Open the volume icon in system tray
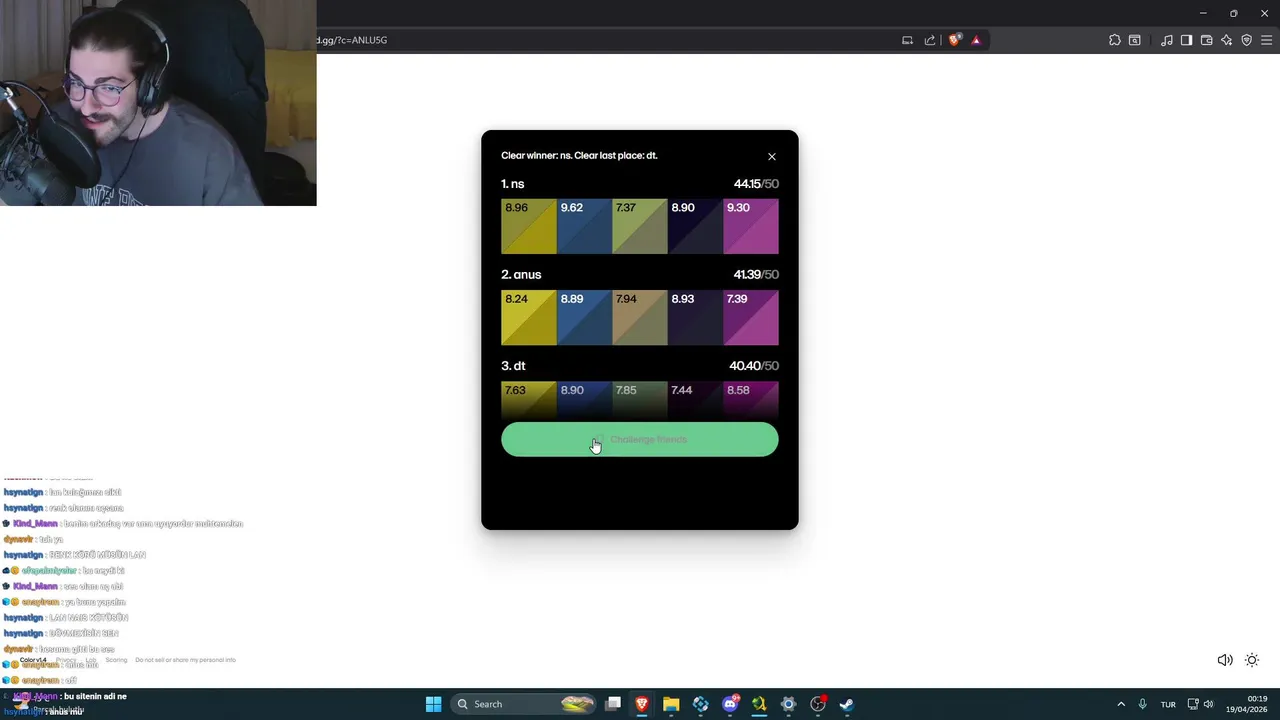 coord(1209,704)
